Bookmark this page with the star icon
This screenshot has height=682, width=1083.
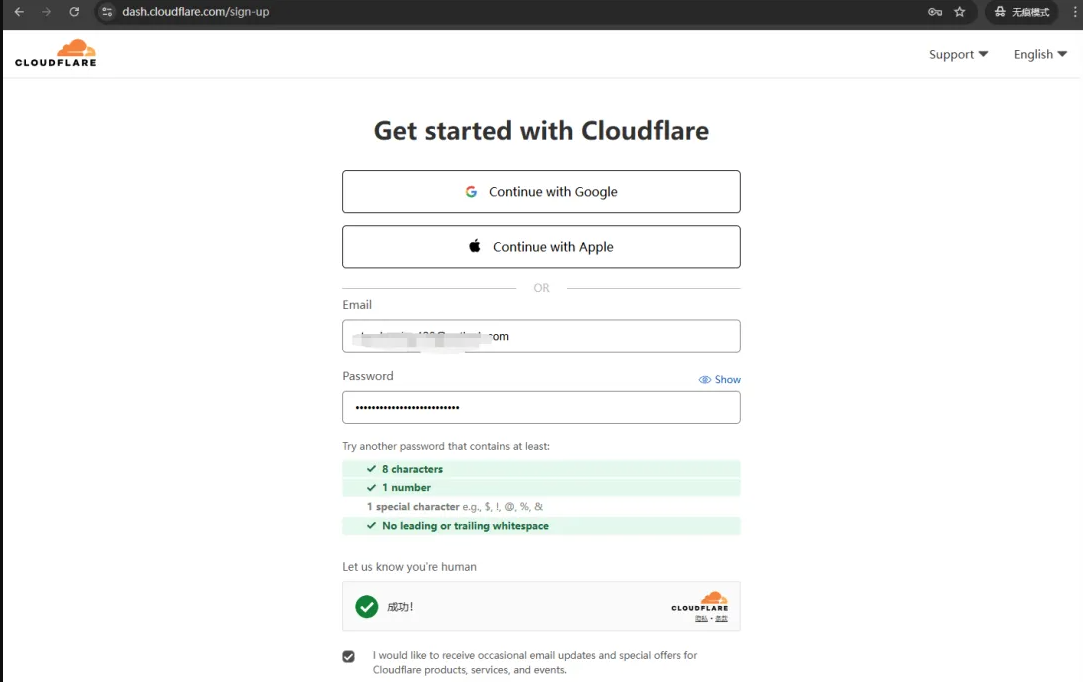pyautogui.click(x=959, y=12)
